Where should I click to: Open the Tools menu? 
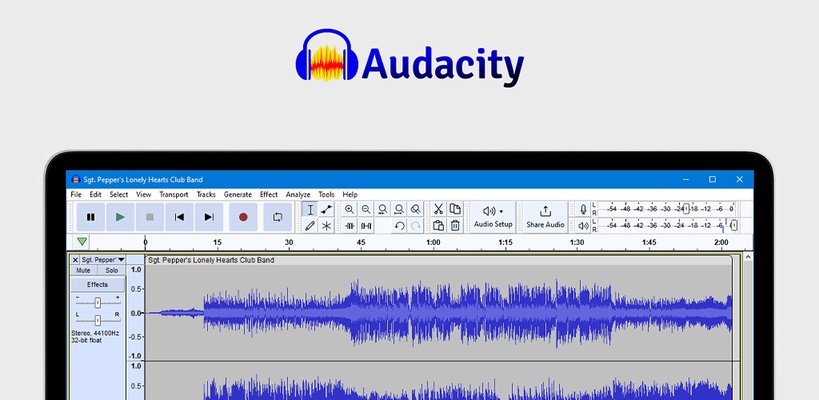(x=326, y=194)
